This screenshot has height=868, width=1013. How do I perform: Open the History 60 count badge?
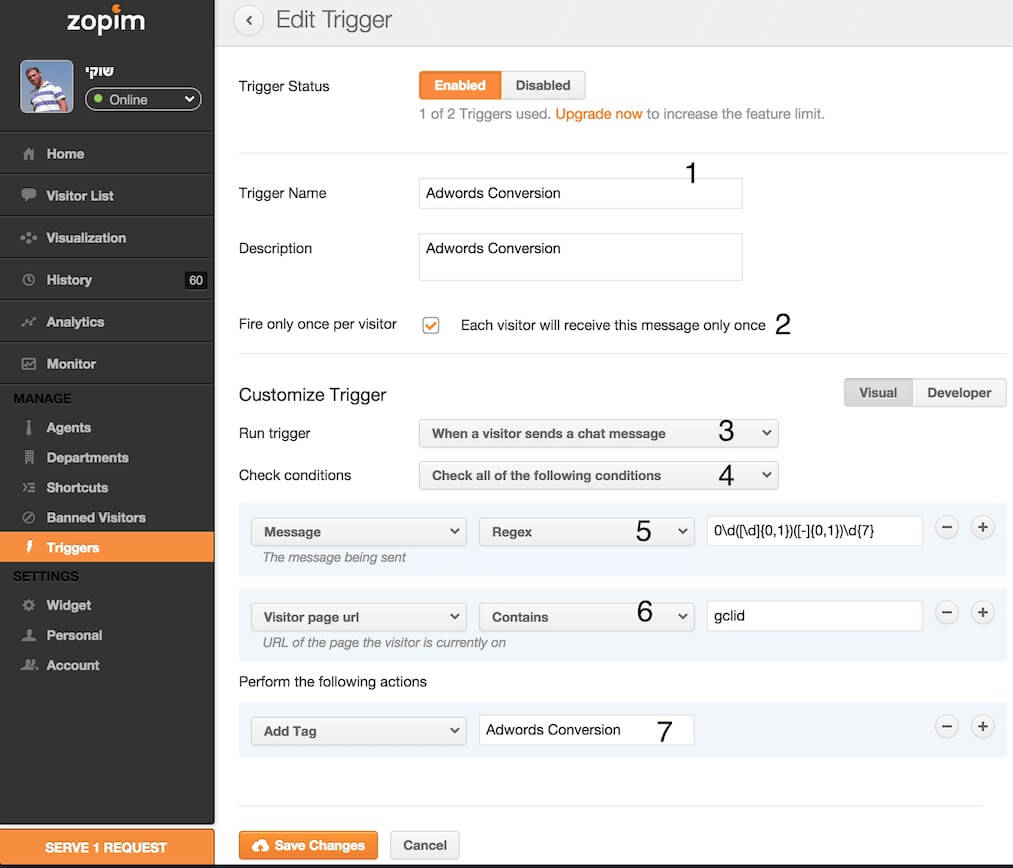[196, 280]
